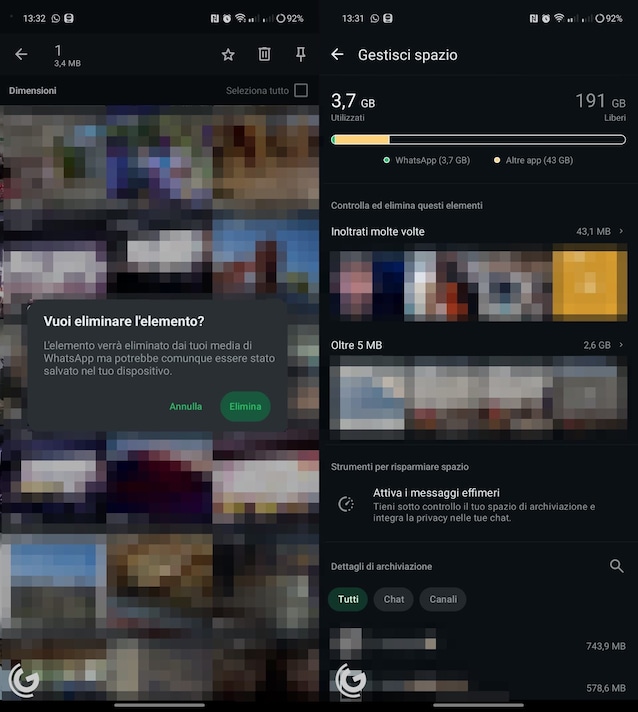This screenshot has height=712, width=638.
Task: Check the Seleziona tutto checkbox
Action: (301, 91)
